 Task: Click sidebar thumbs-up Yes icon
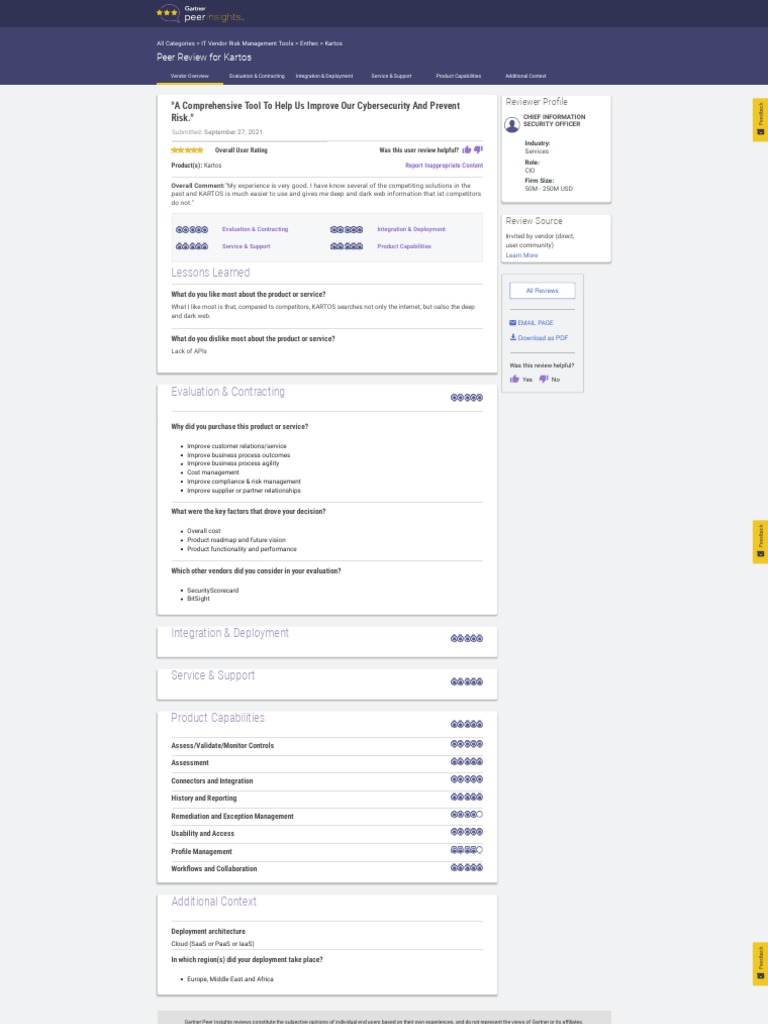[x=515, y=379]
